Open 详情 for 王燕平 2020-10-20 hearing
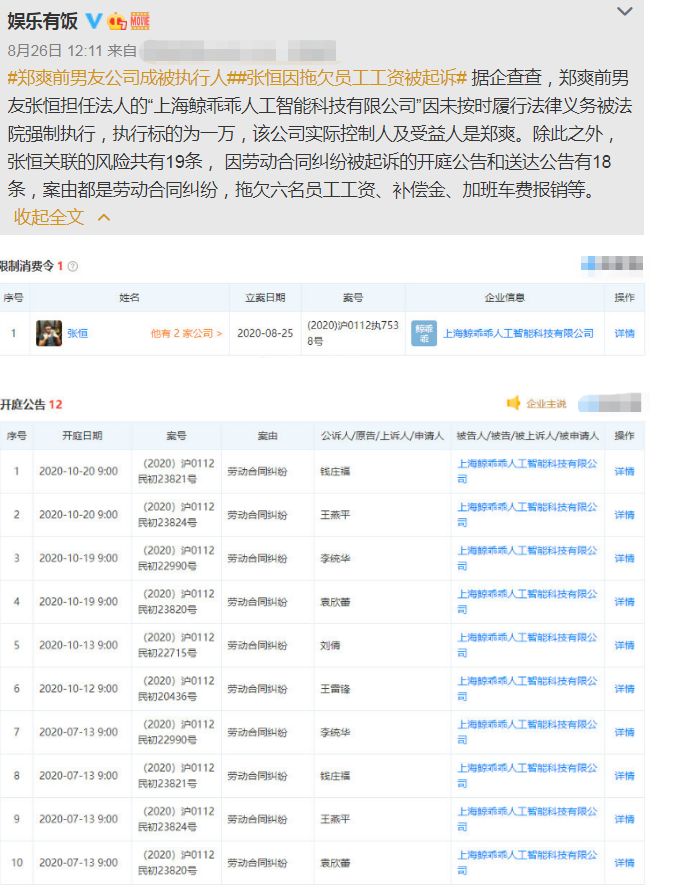The image size is (677, 885). pos(624,515)
